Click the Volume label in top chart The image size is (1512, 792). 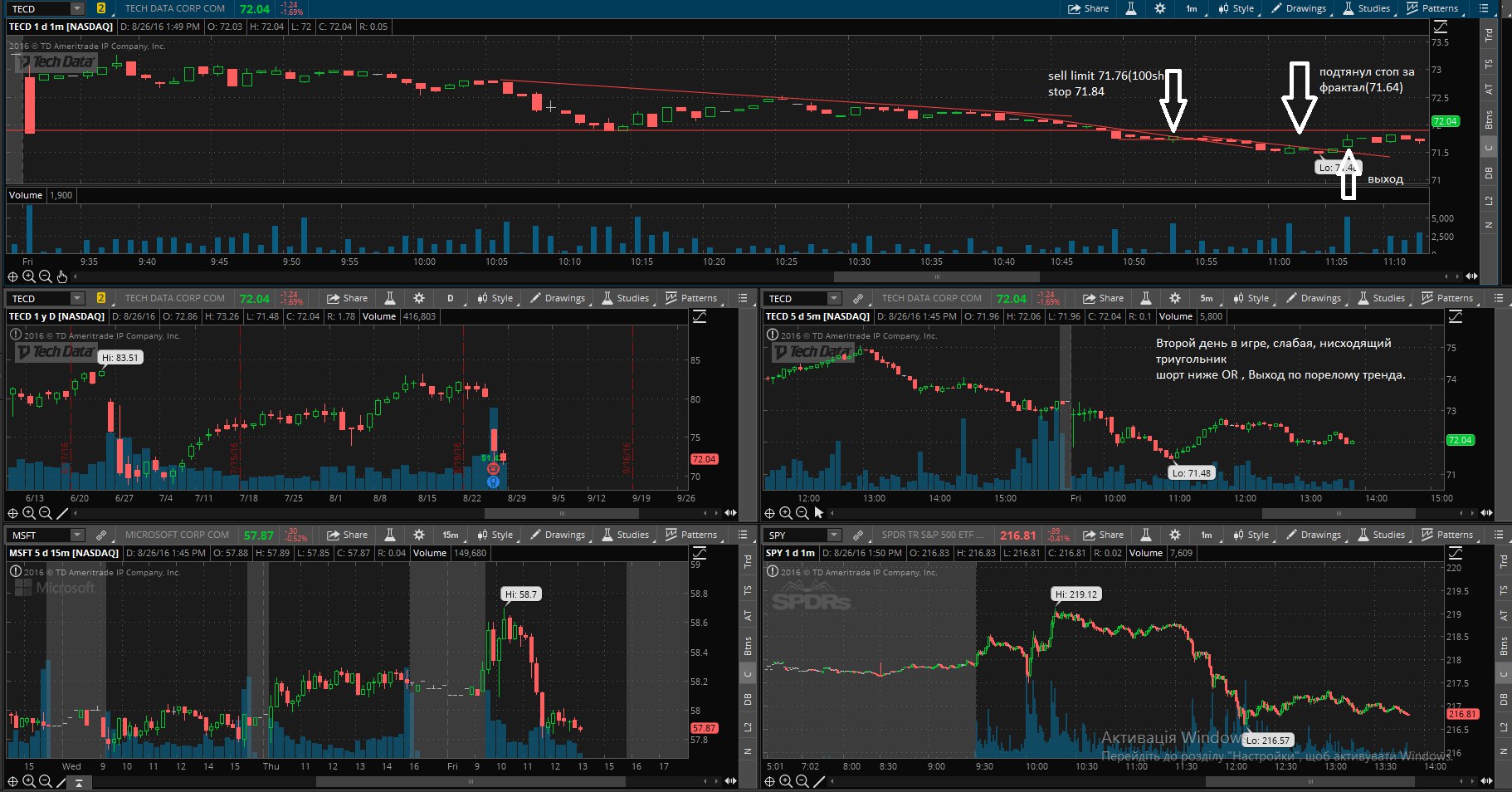point(26,195)
